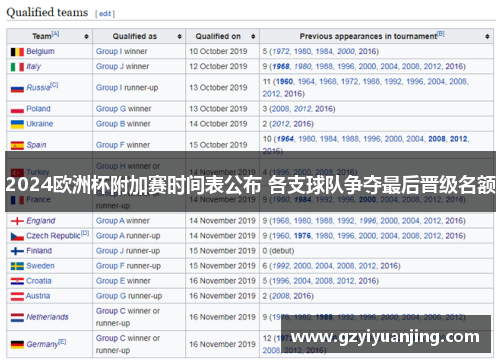The width and height of the screenshot is (500, 362).
Task: Click the Sweden flag icon
Action: coord(17,266)
